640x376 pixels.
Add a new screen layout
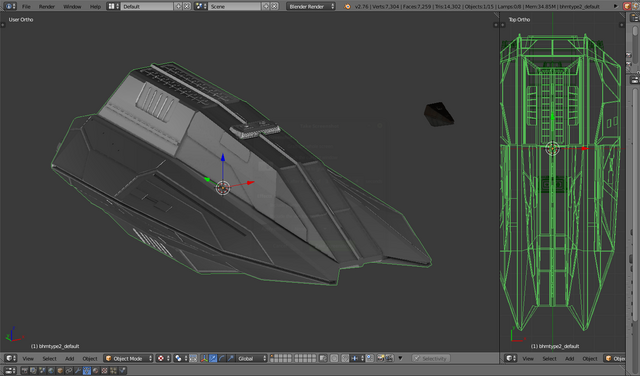tap(178, 7)
